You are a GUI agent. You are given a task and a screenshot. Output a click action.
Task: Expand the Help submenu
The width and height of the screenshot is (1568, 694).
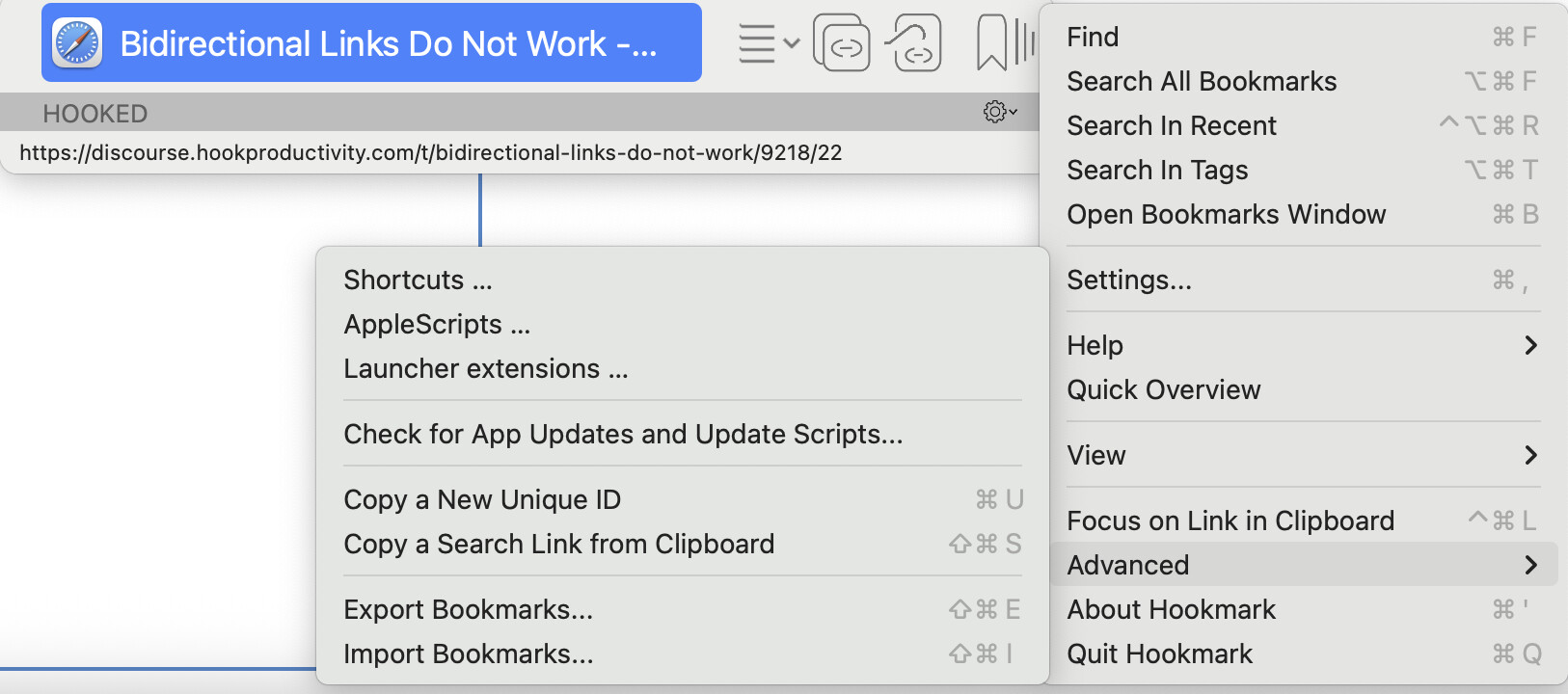(x=1302, y=345)
